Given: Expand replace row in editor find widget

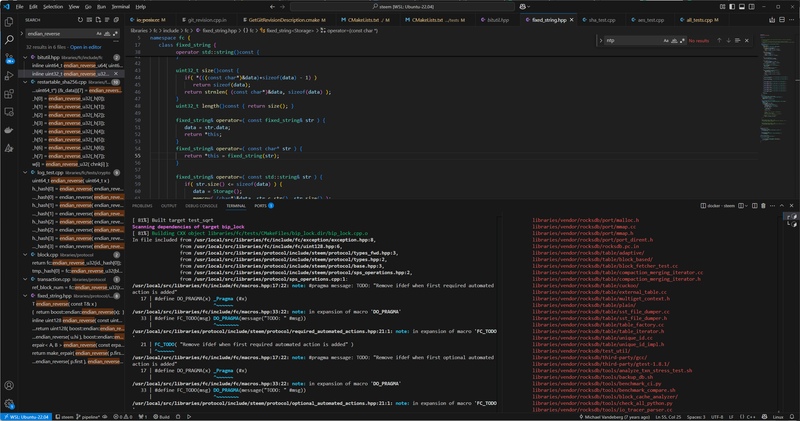Looking at the screenshot, I should point(601,40).
